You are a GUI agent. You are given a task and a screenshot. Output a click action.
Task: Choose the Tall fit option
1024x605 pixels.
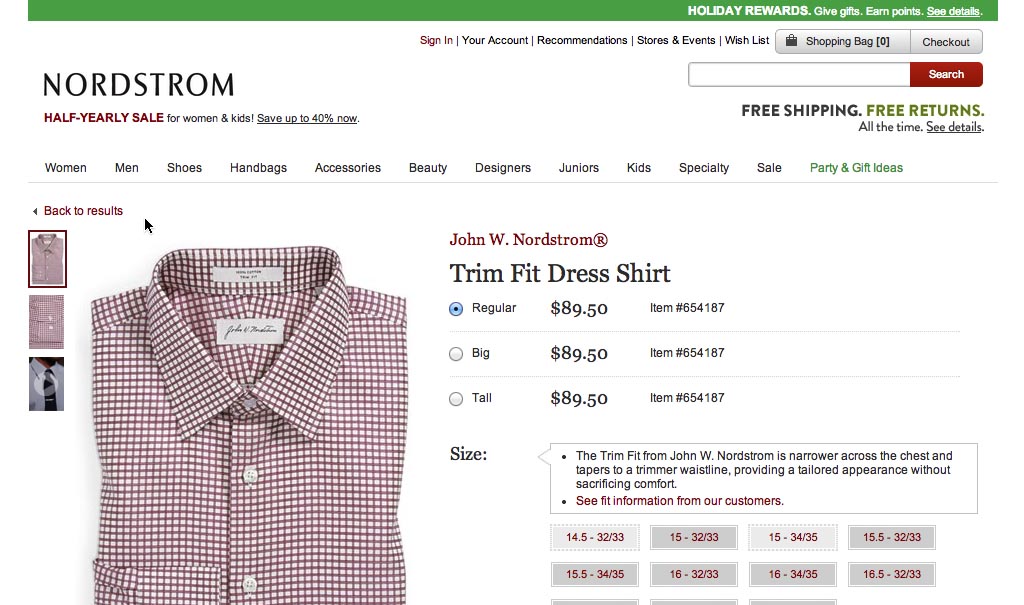[x=456, y=399]
